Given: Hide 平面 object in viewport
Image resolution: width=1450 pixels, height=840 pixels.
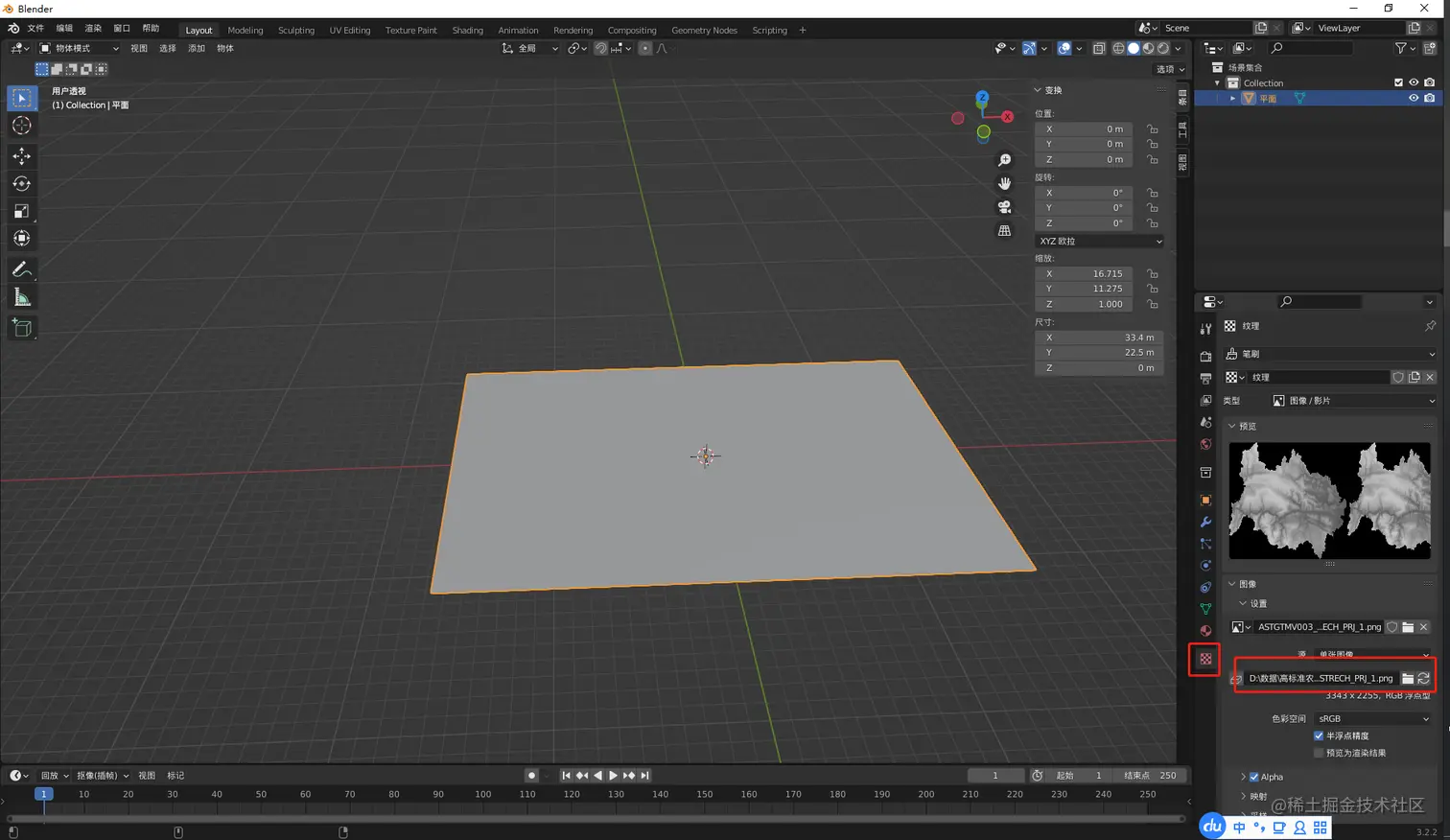Looking at the screenshot, I should point(1413,98).
